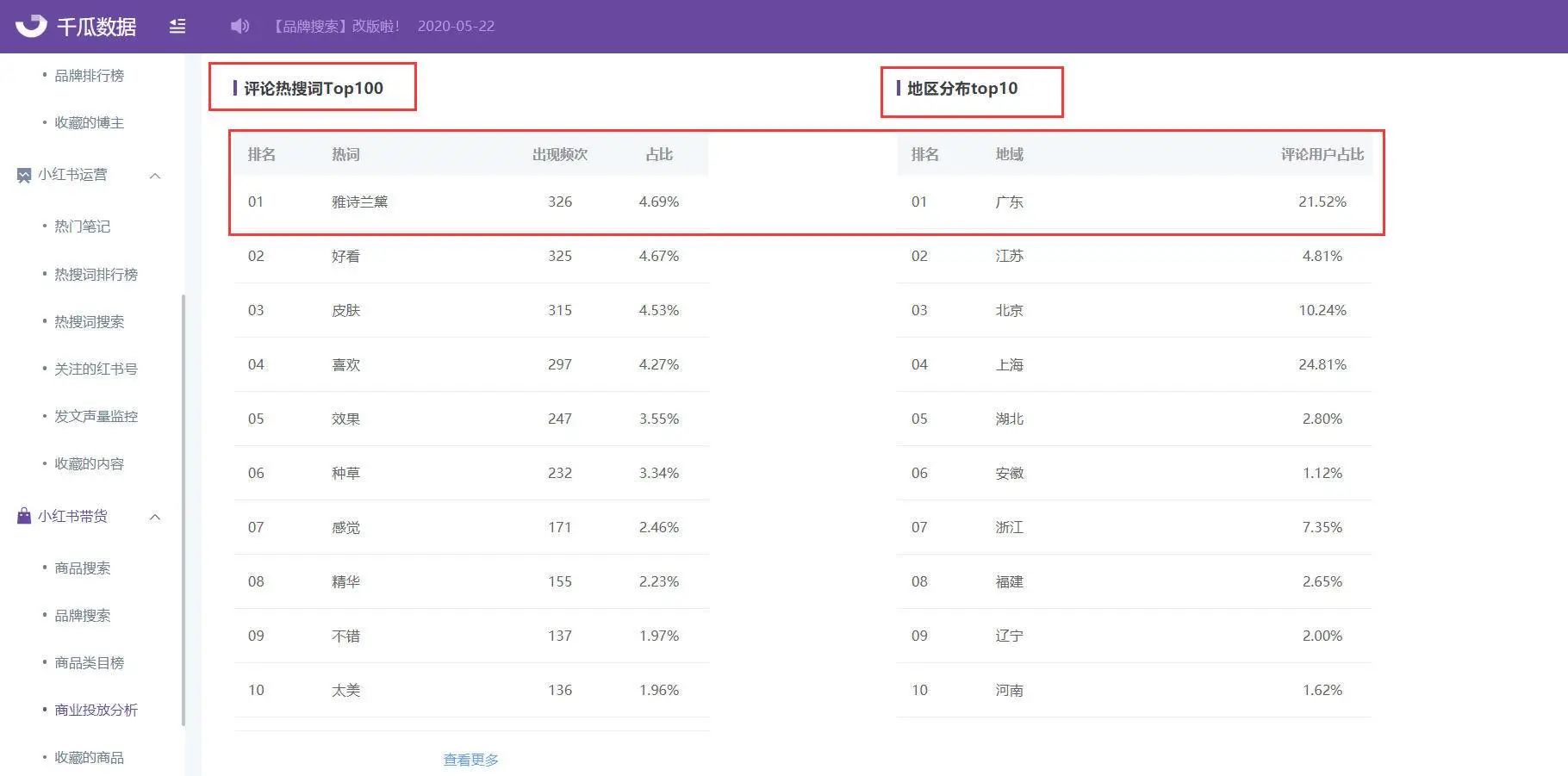Image resolution: width=1568 pixels, height=776 pixels.
Task: Select hot word 精华
Action: pyautogui.click(x=345, y=581)
